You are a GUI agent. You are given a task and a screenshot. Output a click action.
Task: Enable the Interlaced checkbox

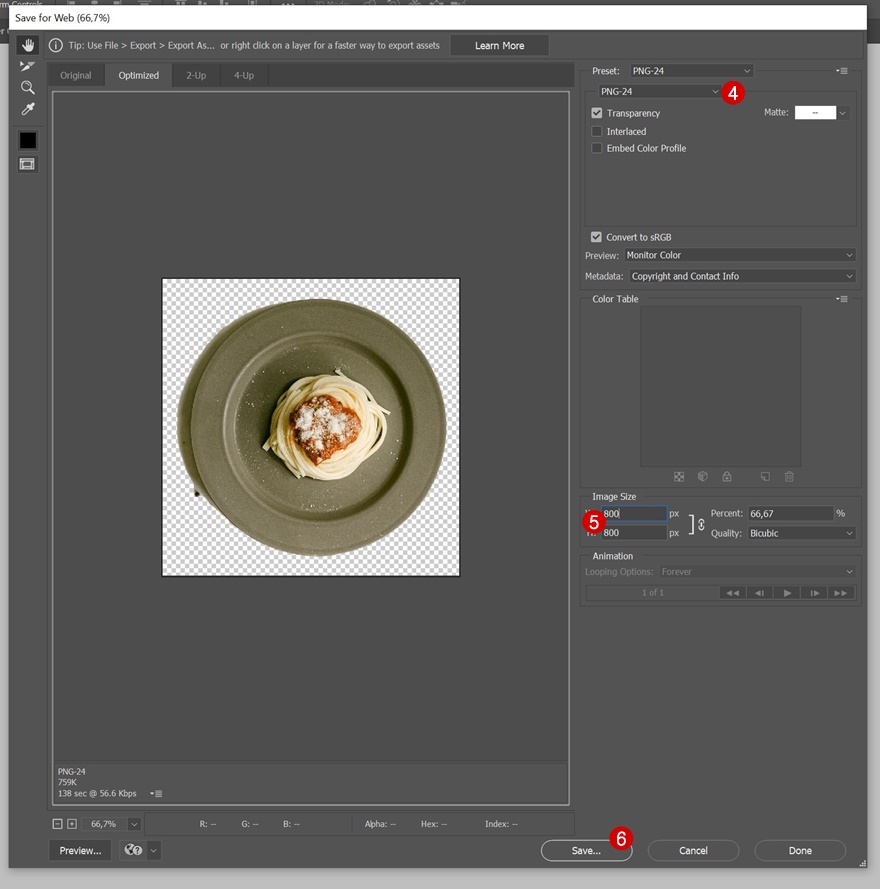pos(597,132)
